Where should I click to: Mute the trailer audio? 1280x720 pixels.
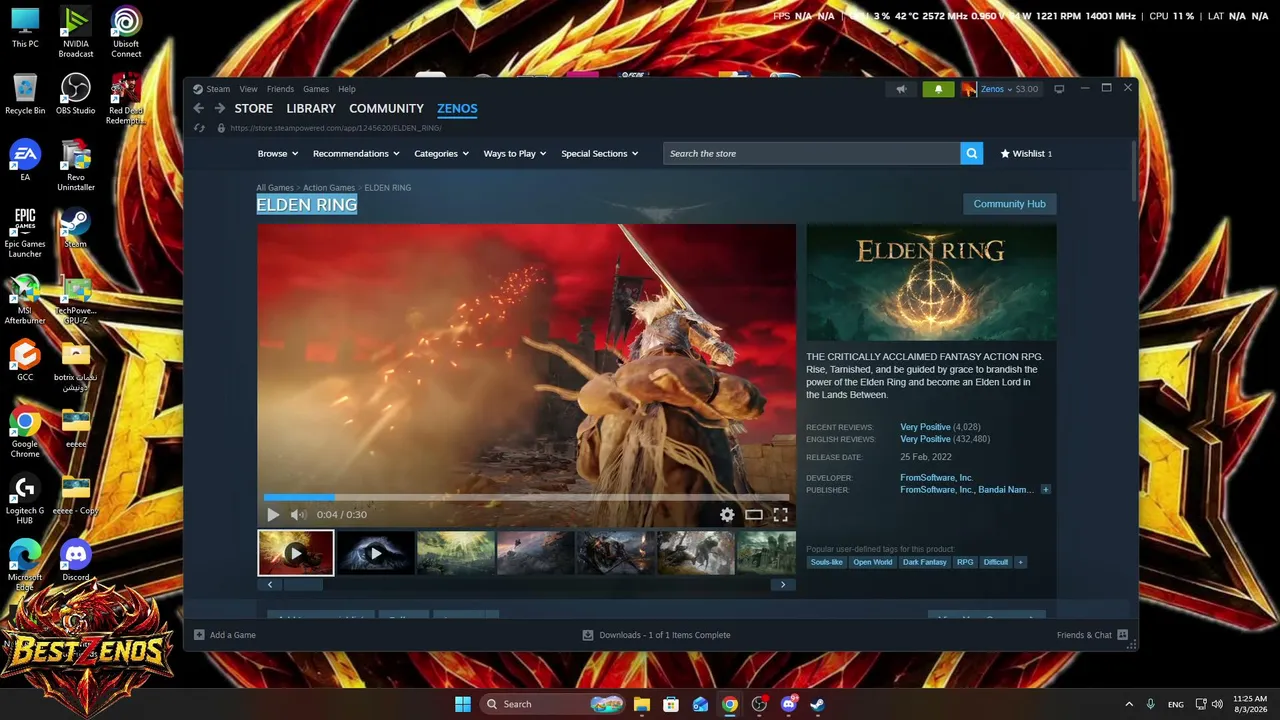click(x=298, y=514)
